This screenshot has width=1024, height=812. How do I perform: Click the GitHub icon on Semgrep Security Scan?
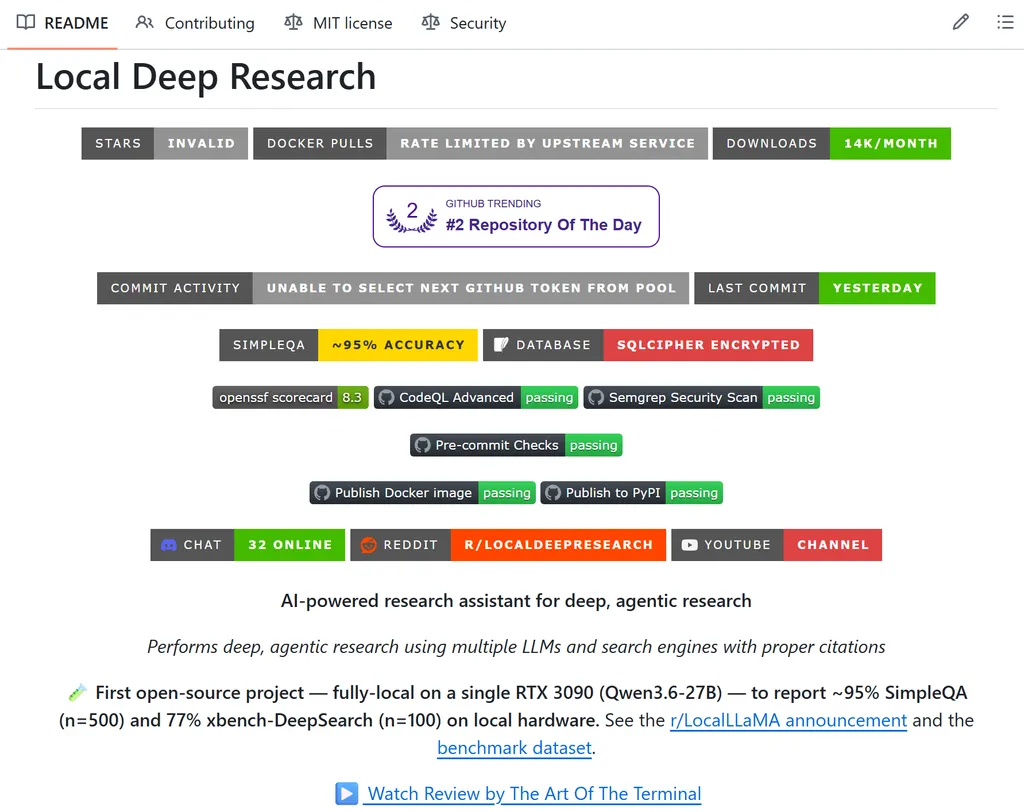596,397
